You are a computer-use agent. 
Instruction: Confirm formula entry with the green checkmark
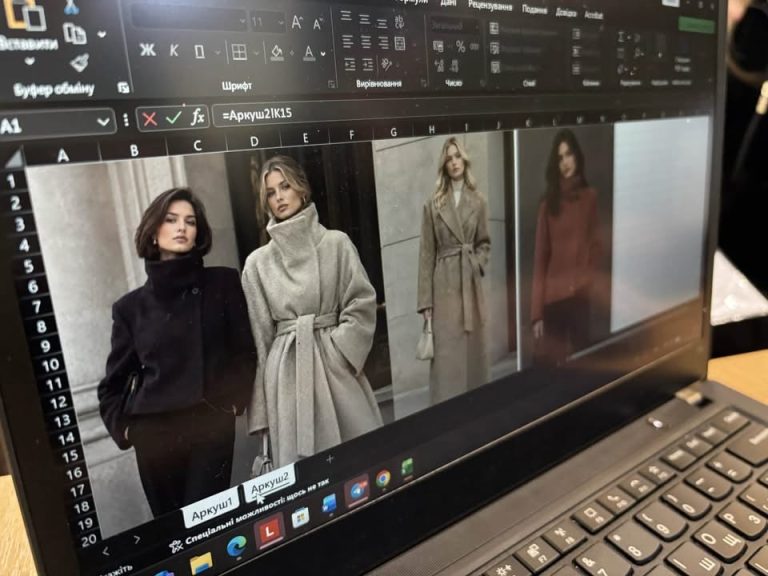click(173, 118)
